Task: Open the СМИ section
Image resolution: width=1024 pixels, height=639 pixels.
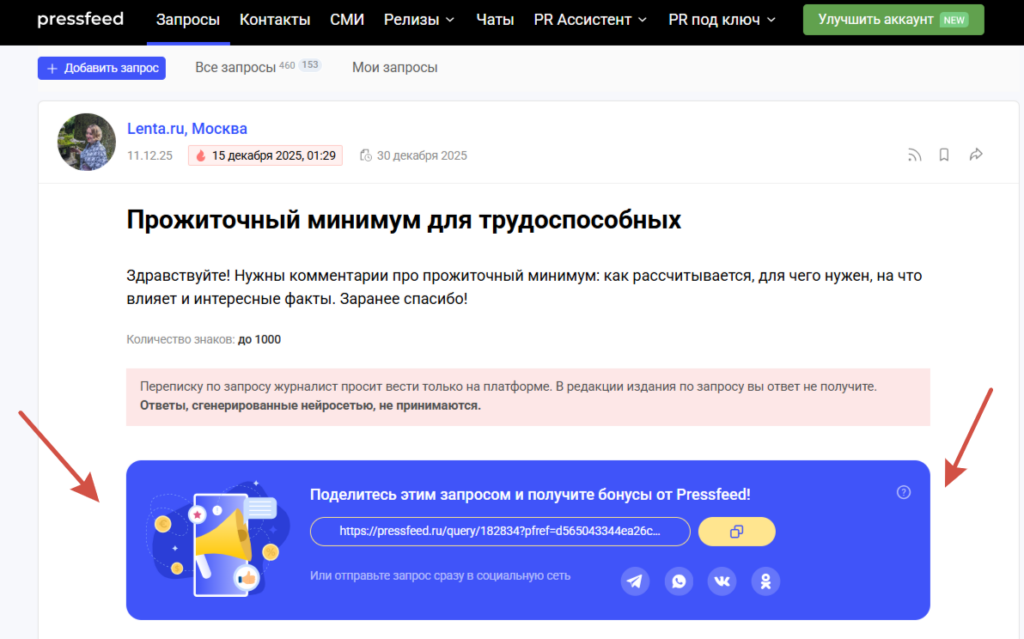Action: (x=347, y=20)
